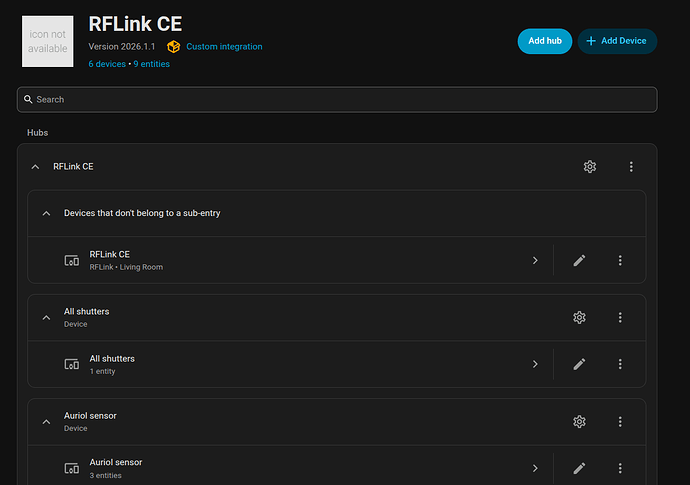Edit the RFLink CE Living Room device
This screenshot has height=485, width=690.
pyautogui.click(x=579, y=261)
